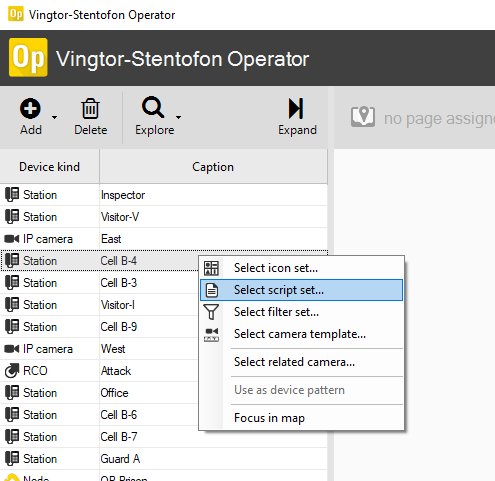495x481 pixels.
Task: Click the small Op title bar icon
Action: [16, 14]
